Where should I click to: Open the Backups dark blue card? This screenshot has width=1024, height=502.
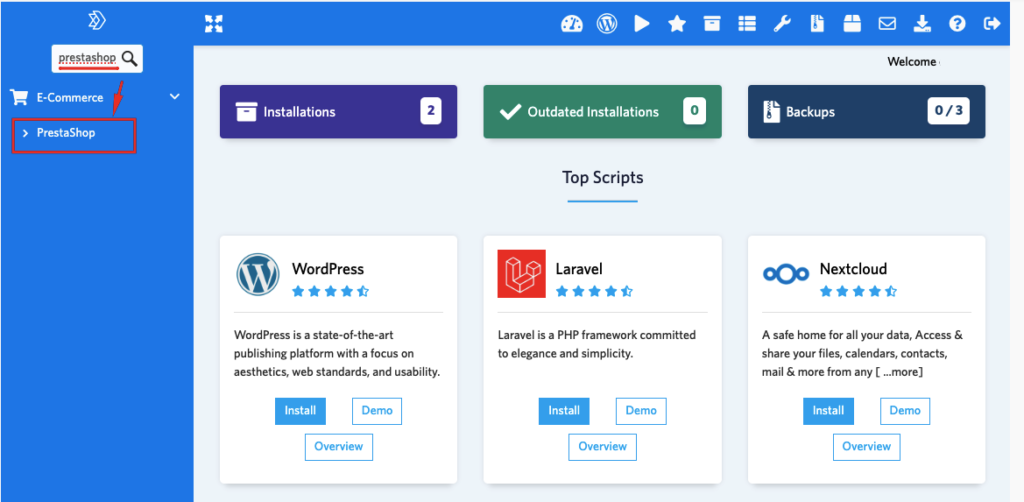(867, 112)
